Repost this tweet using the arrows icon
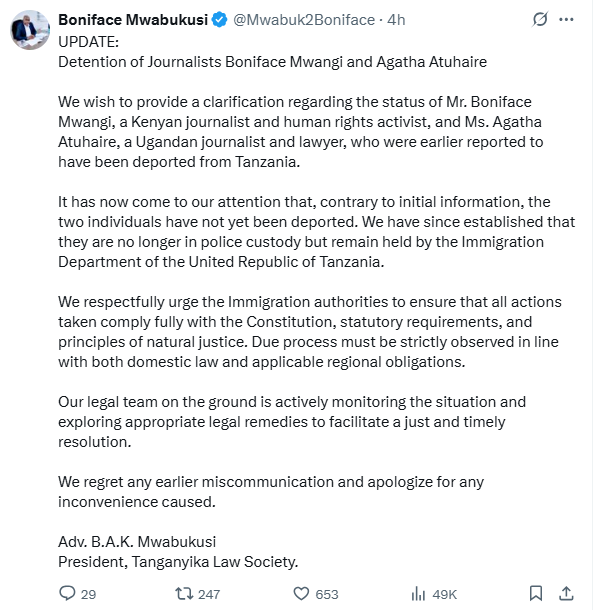This screenshot has height=610, width=598. point(184,594)
